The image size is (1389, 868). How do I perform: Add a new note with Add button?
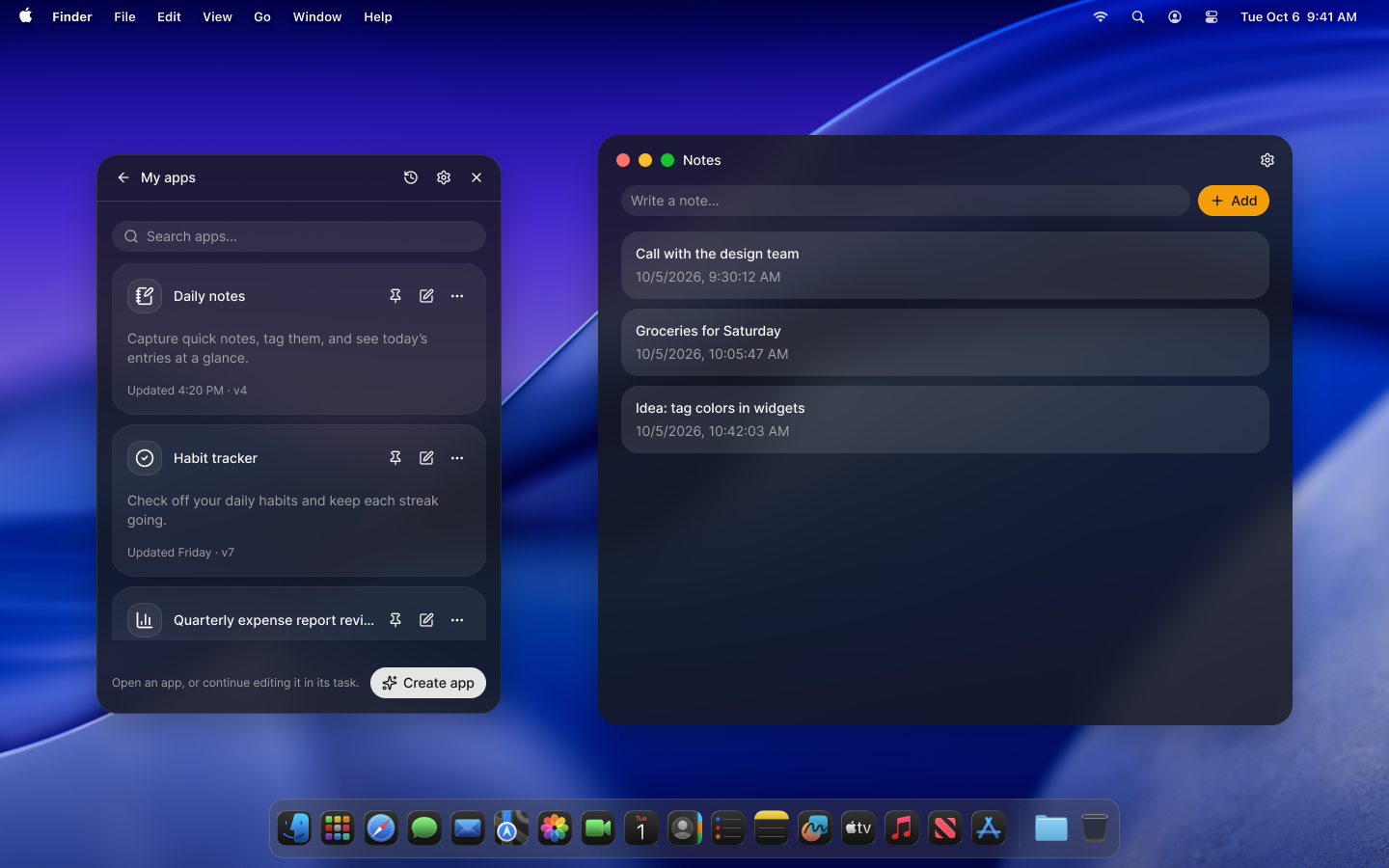(x=1234, y=201)
